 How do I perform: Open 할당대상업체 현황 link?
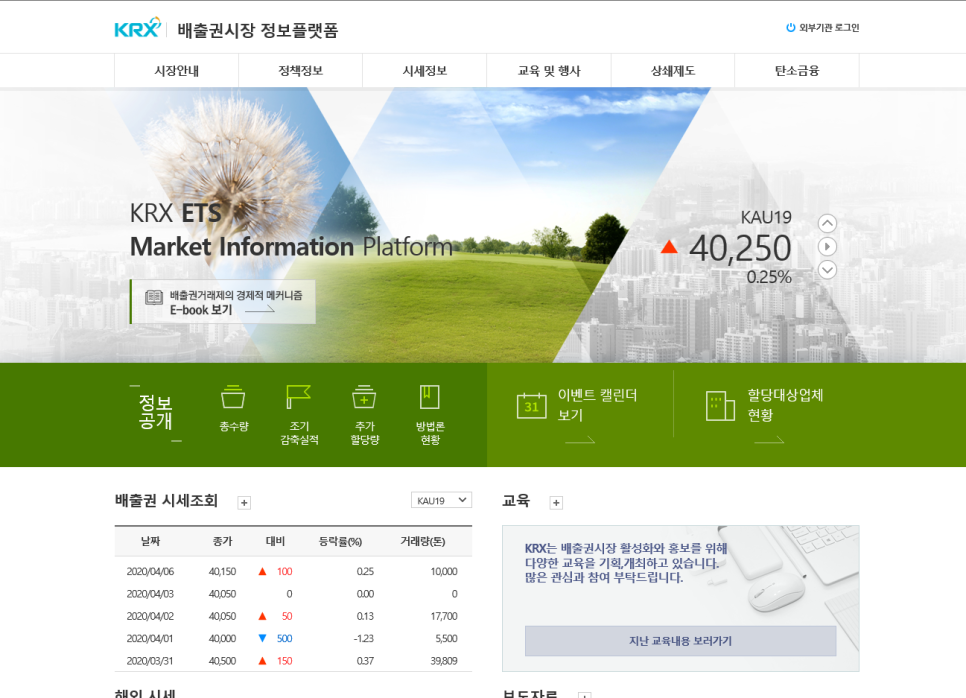(x=785, y=405)
